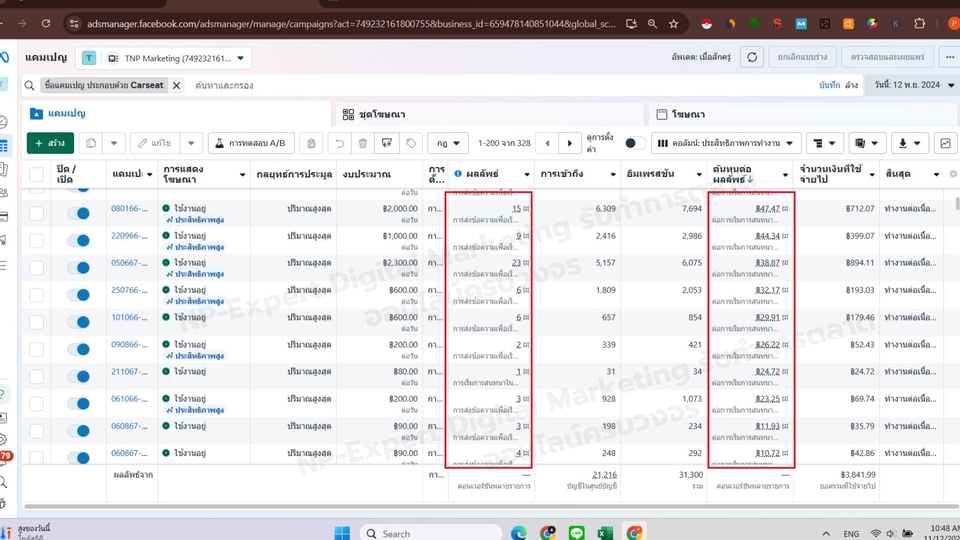
Task: Open LINE app from the taskbar
Action: [x=576, y=533]
